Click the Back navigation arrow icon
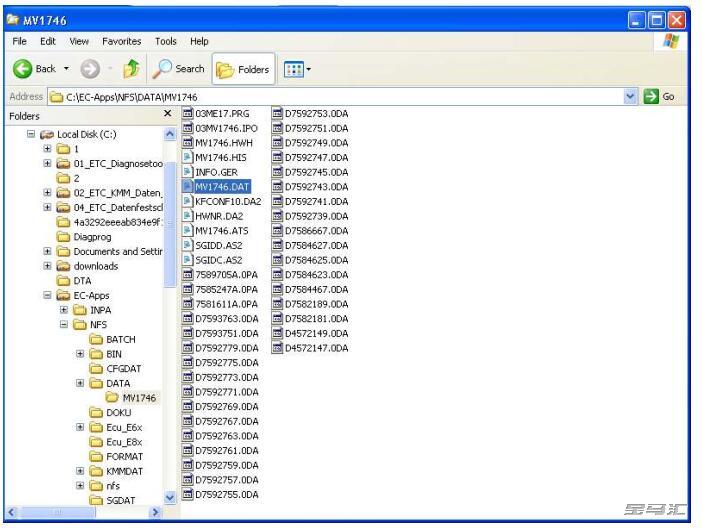 point(22,69)
